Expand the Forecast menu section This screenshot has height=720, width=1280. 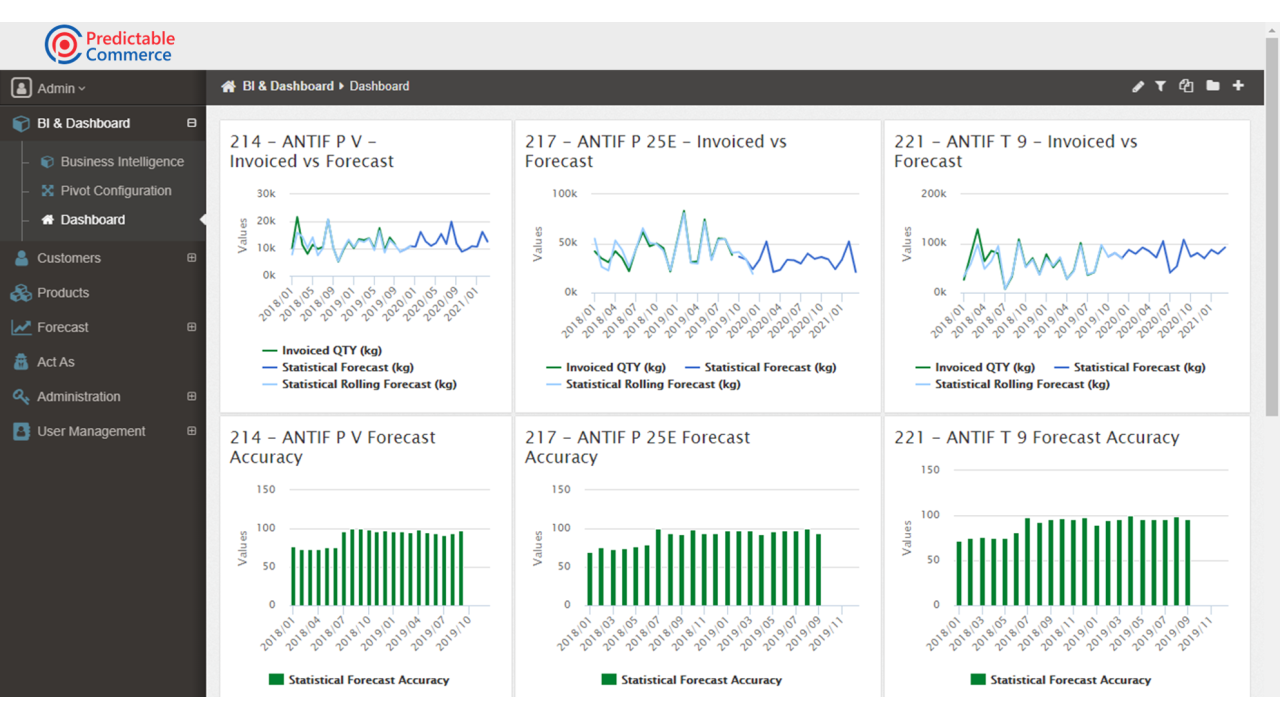tap(192, 327)
